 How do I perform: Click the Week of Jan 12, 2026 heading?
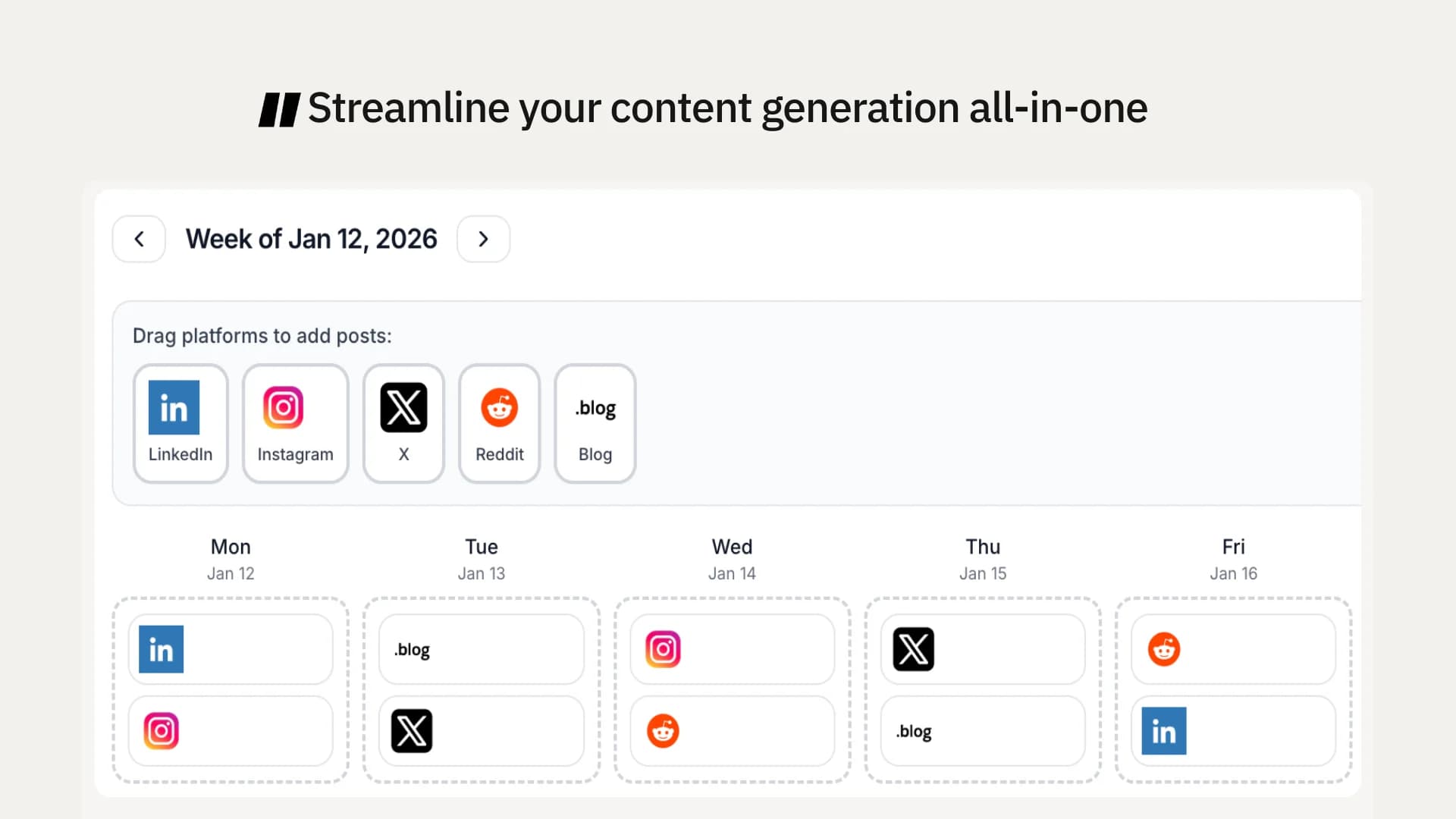click(x=311, y=238)
